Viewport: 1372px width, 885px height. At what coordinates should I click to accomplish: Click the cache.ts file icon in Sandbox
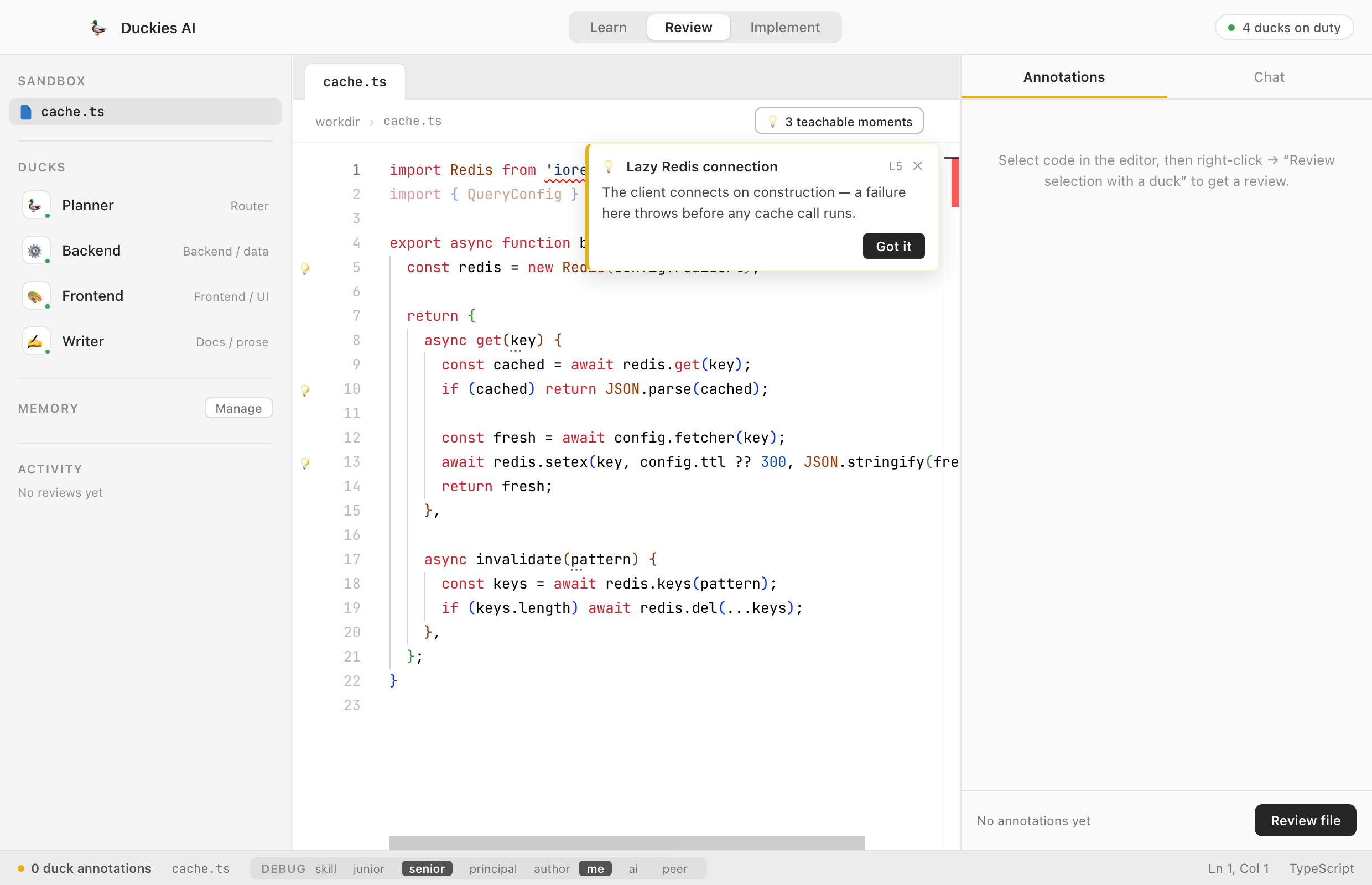(26, 112)
